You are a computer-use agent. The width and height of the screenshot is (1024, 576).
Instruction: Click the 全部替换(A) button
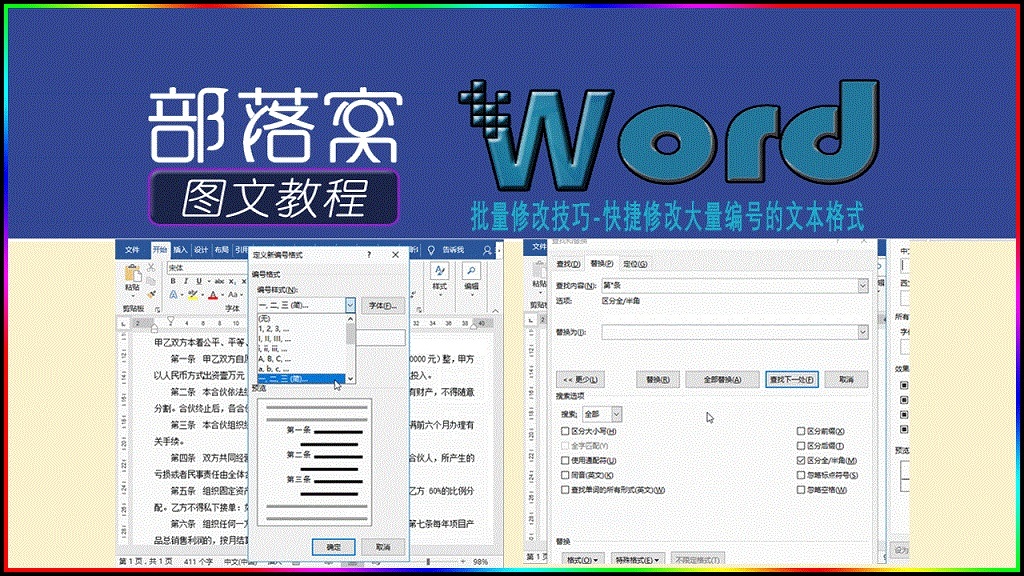[722, 379]
